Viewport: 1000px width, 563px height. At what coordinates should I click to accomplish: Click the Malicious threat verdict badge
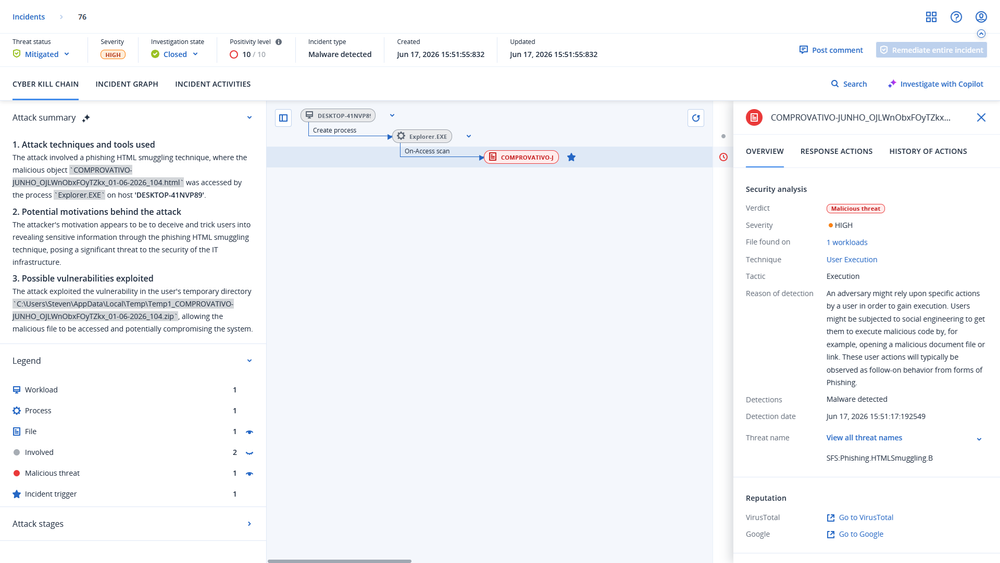pos(855,208)
